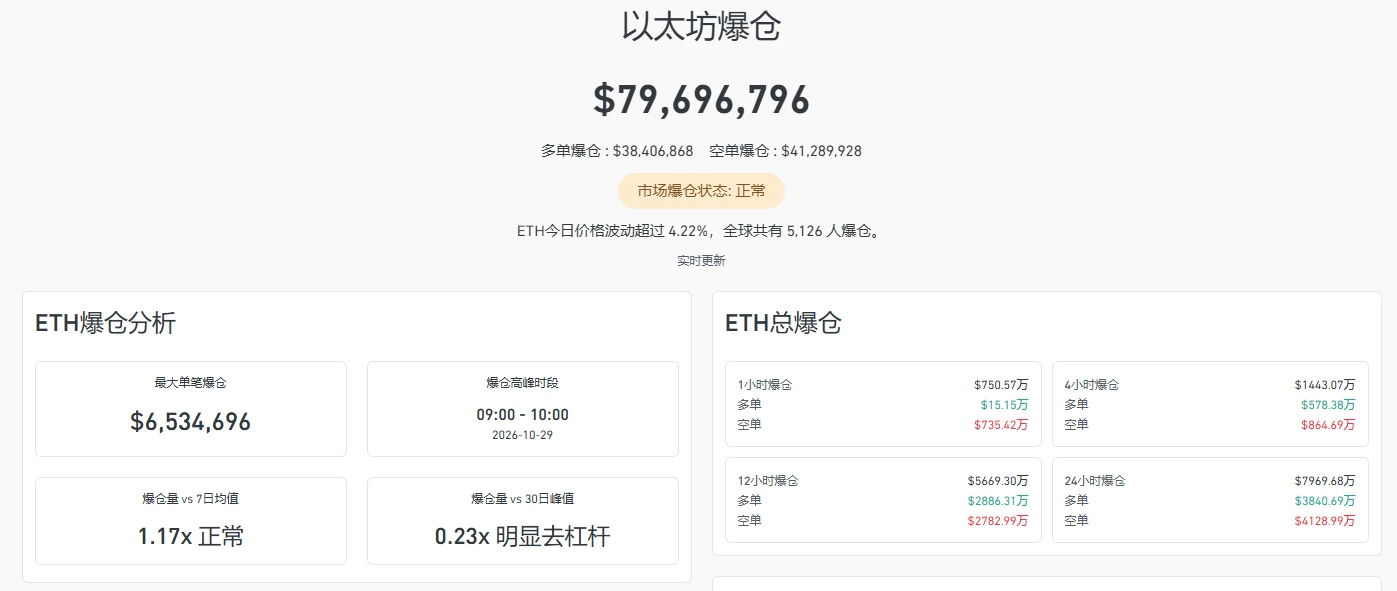The width and height of the screenshot is (1397, 591).
Task: Click the 4-hour total $1443.07万
Action: (1325, 385)
